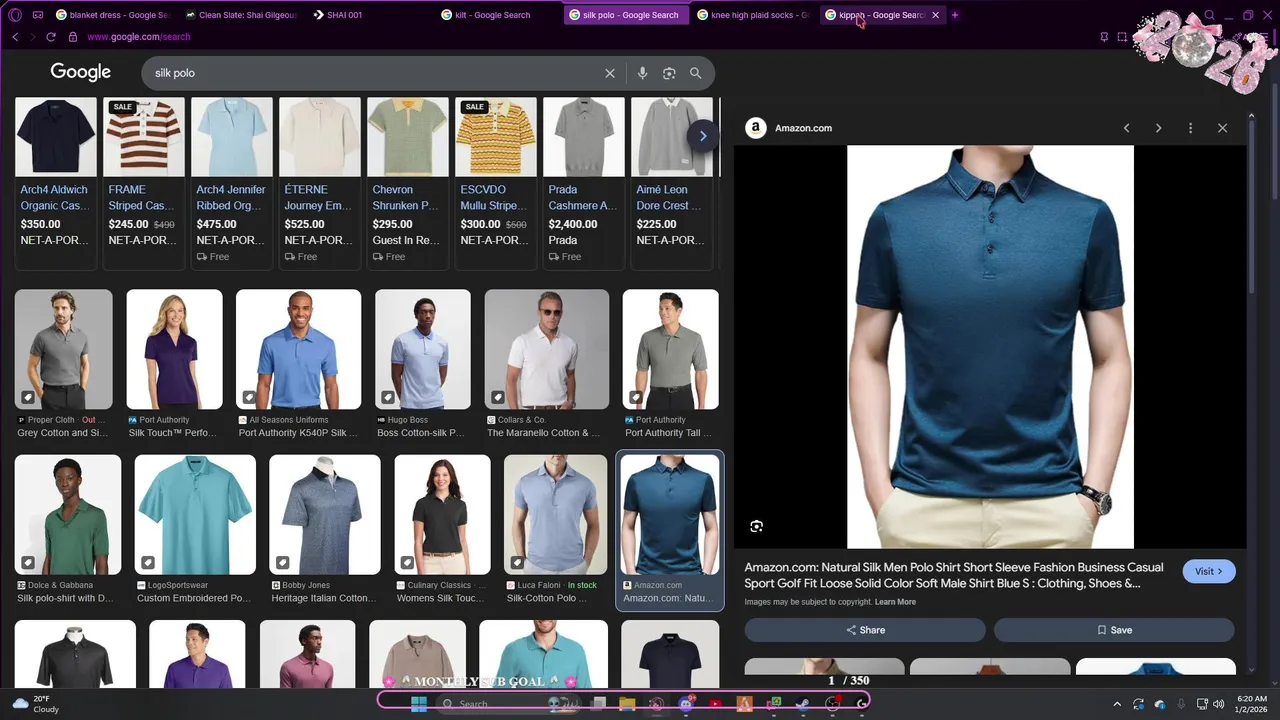1280x720 pixels.
Task: Open YouTube app from taskbar
Action: tap(714, 703)
